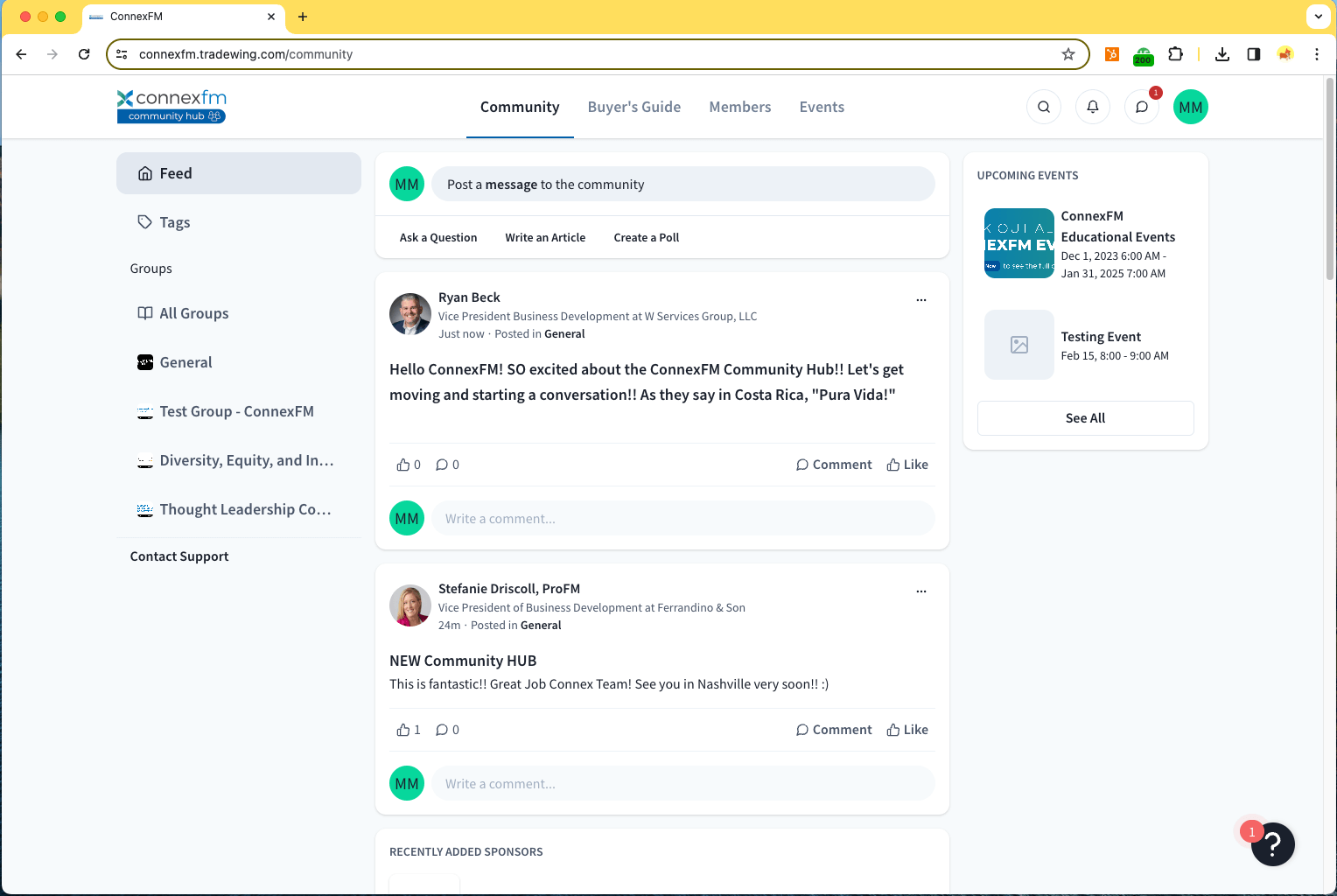Click the ConnexFM community hub logo
Screen dimensions: 1337x896
pyautogui.click(x=171, y=107)
